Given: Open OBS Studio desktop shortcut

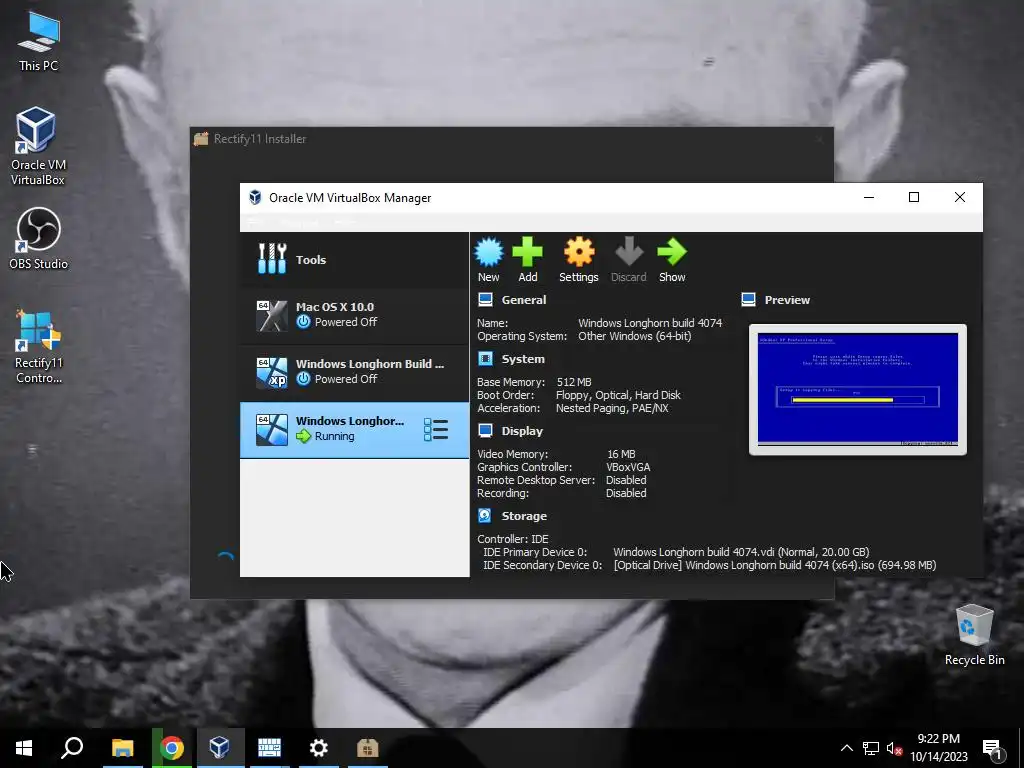Looking at the screenshot, I should pos(38,238).
